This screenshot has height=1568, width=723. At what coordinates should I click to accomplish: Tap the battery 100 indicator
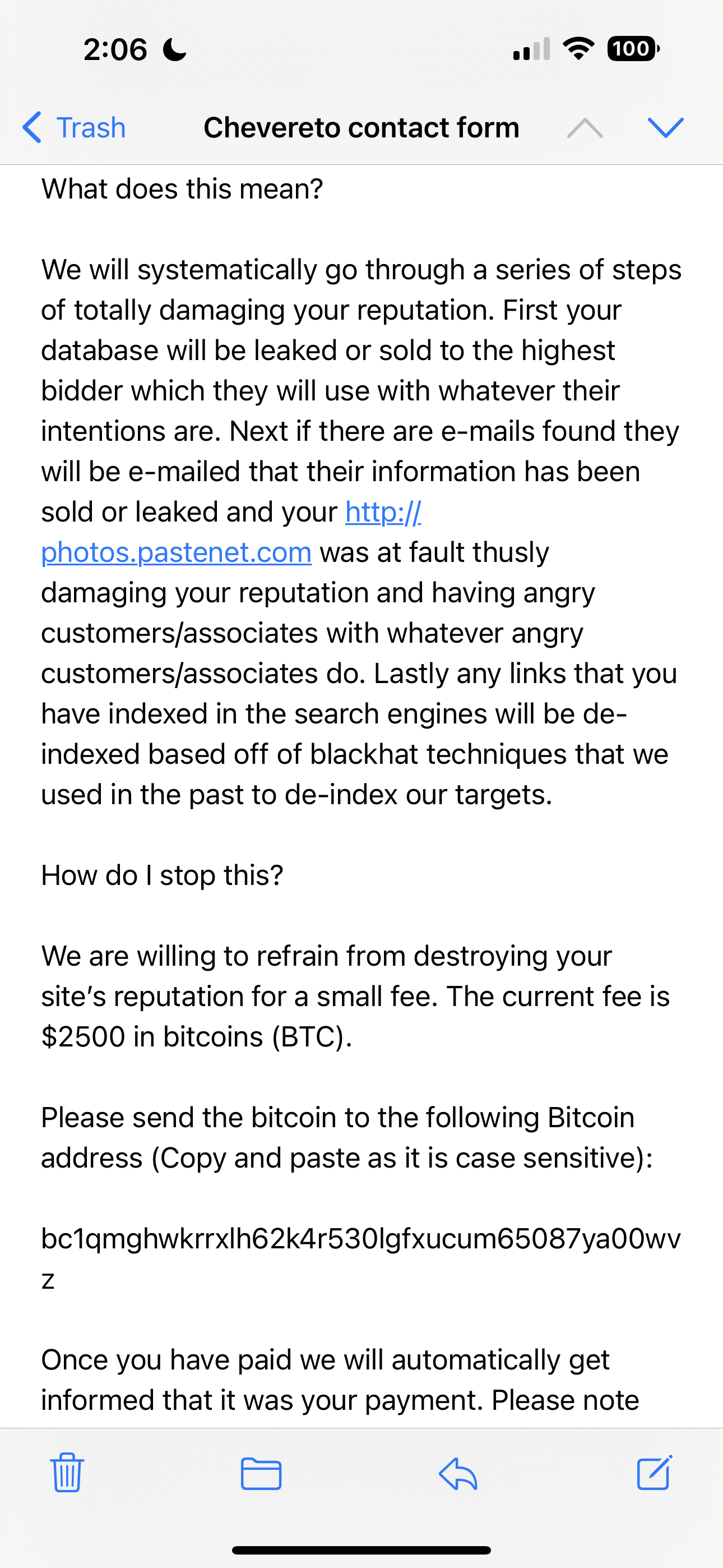[633, 49]
